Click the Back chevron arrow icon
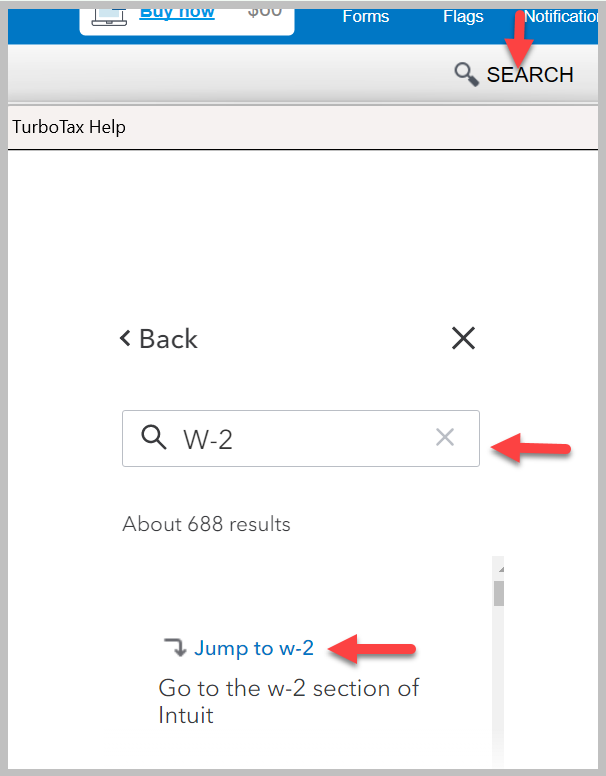Viewport: 606px width, 776px height. click(x=125, y=338)
